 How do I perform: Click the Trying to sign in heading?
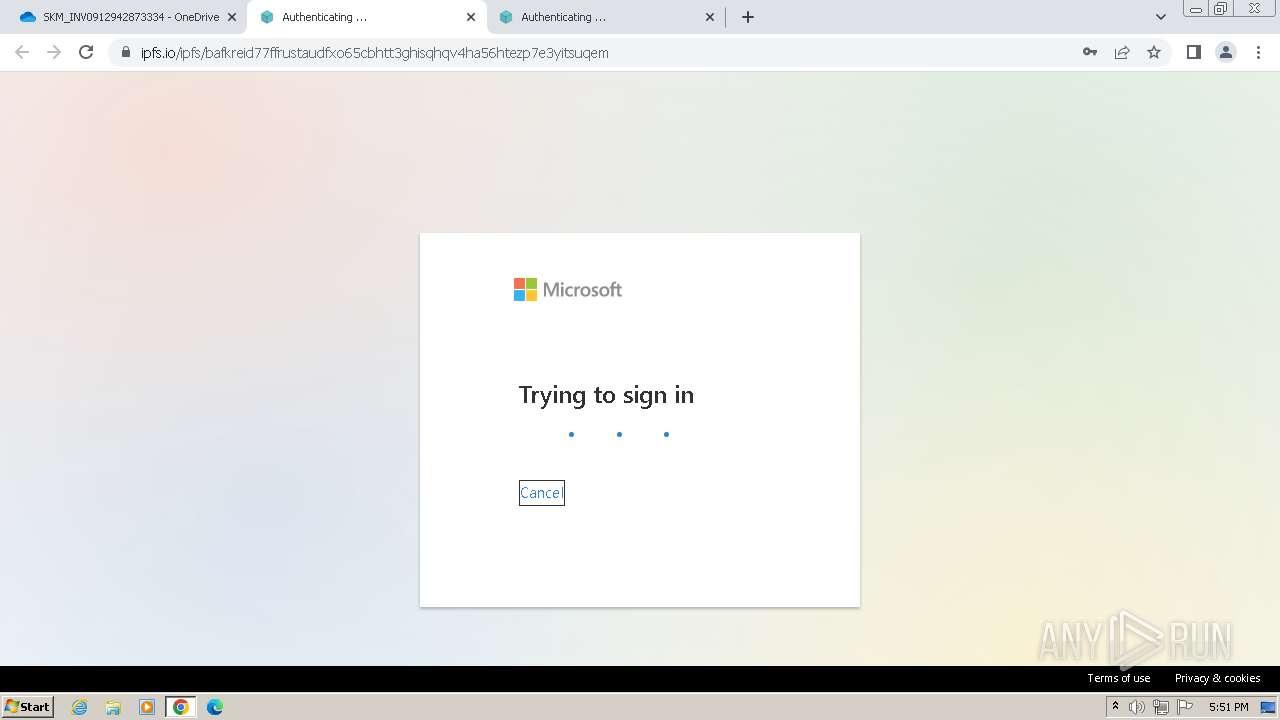coord(606,395)
